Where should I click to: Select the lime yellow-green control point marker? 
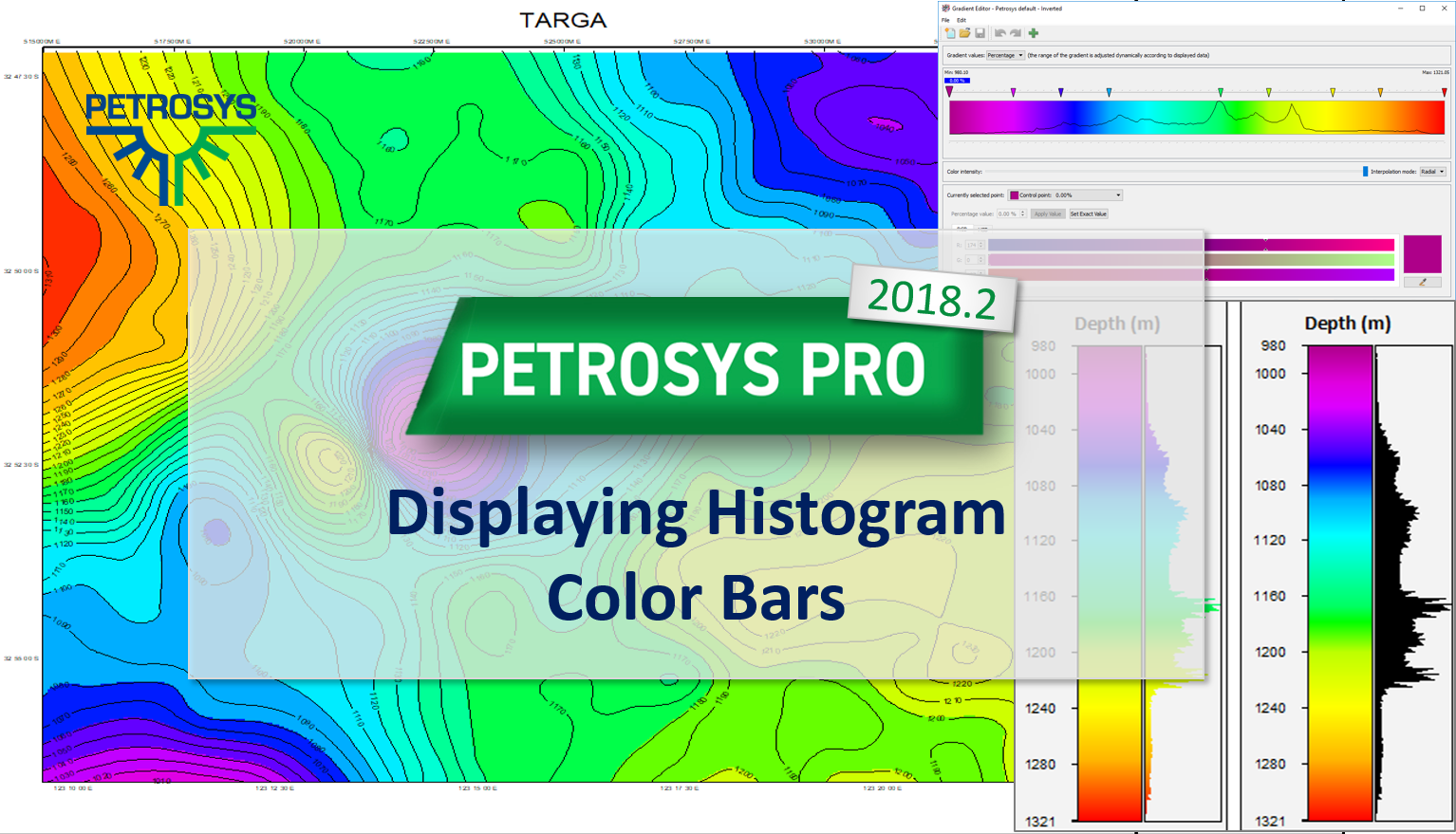click(x=1269, y=93)
